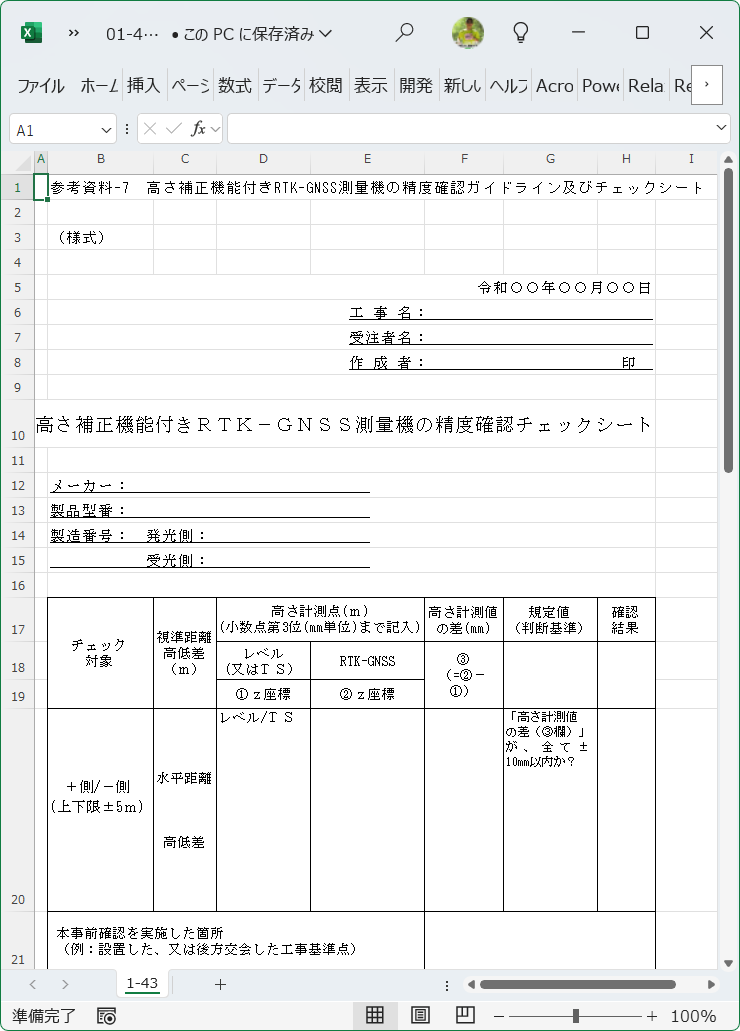Click the horizontal scrollbar right arrow
The width and height of the screenshot is (740, 1031).
point(711,984)
